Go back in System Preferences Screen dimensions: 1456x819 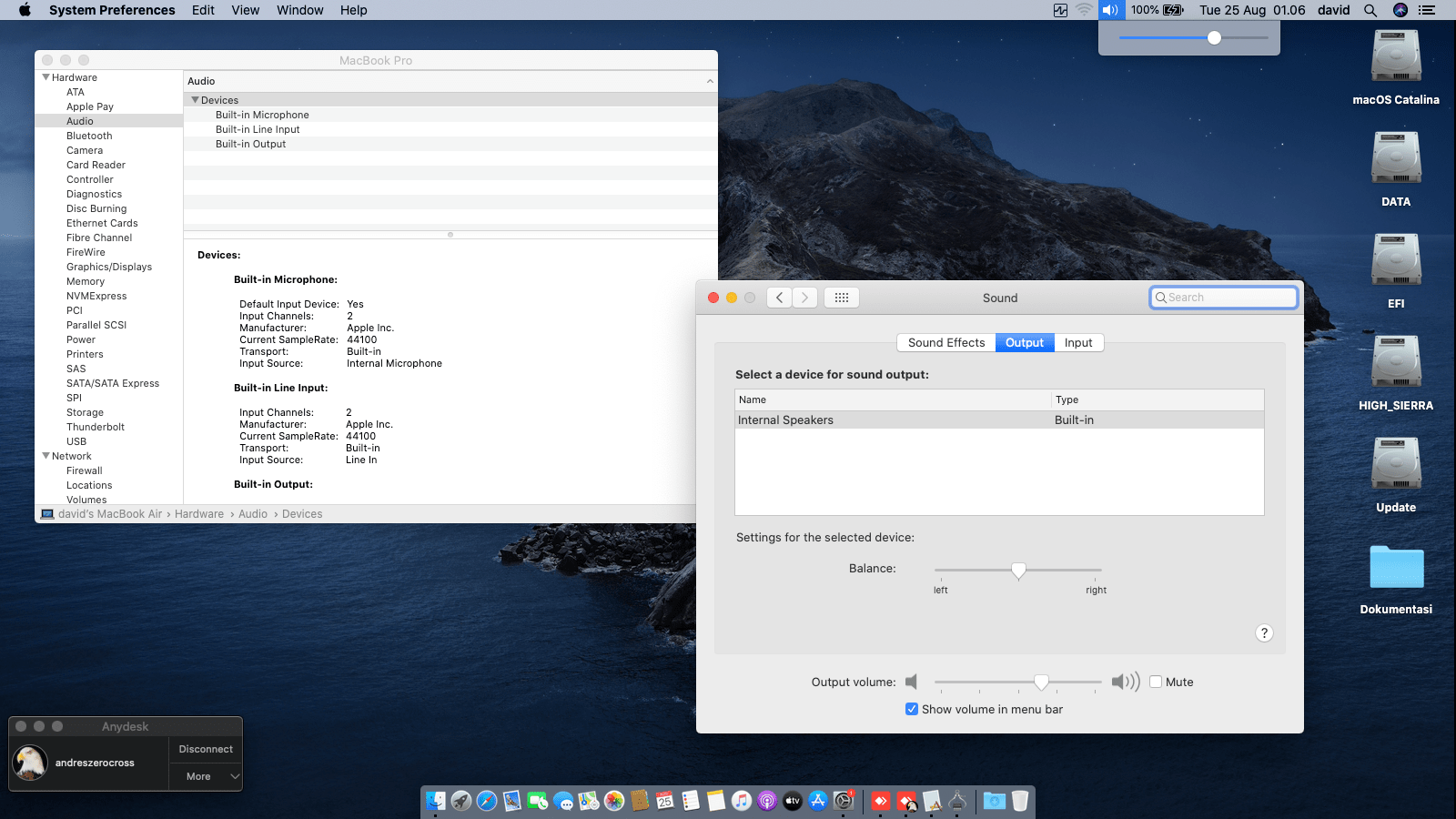pyautogui.click(x=779, y=298)
